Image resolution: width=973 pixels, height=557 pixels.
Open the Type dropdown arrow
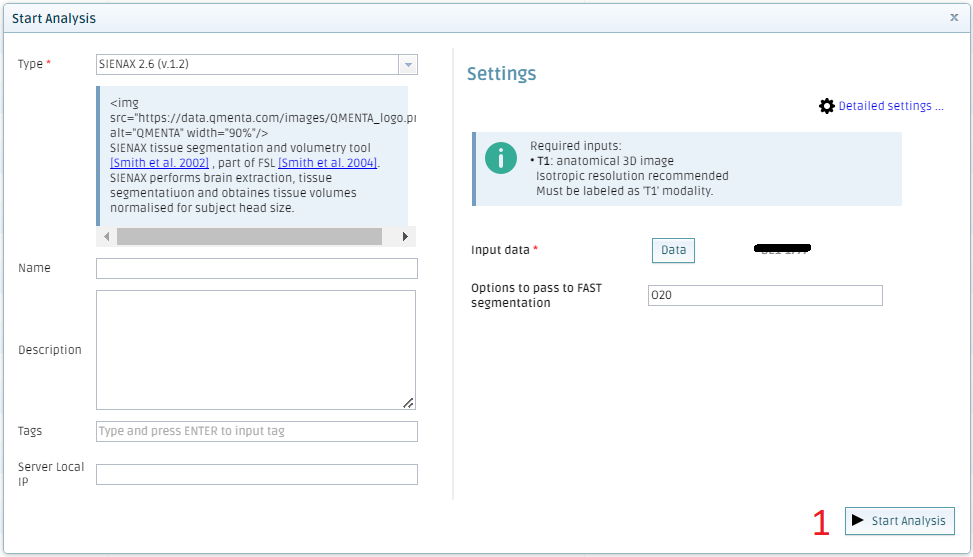click(408, 65)
